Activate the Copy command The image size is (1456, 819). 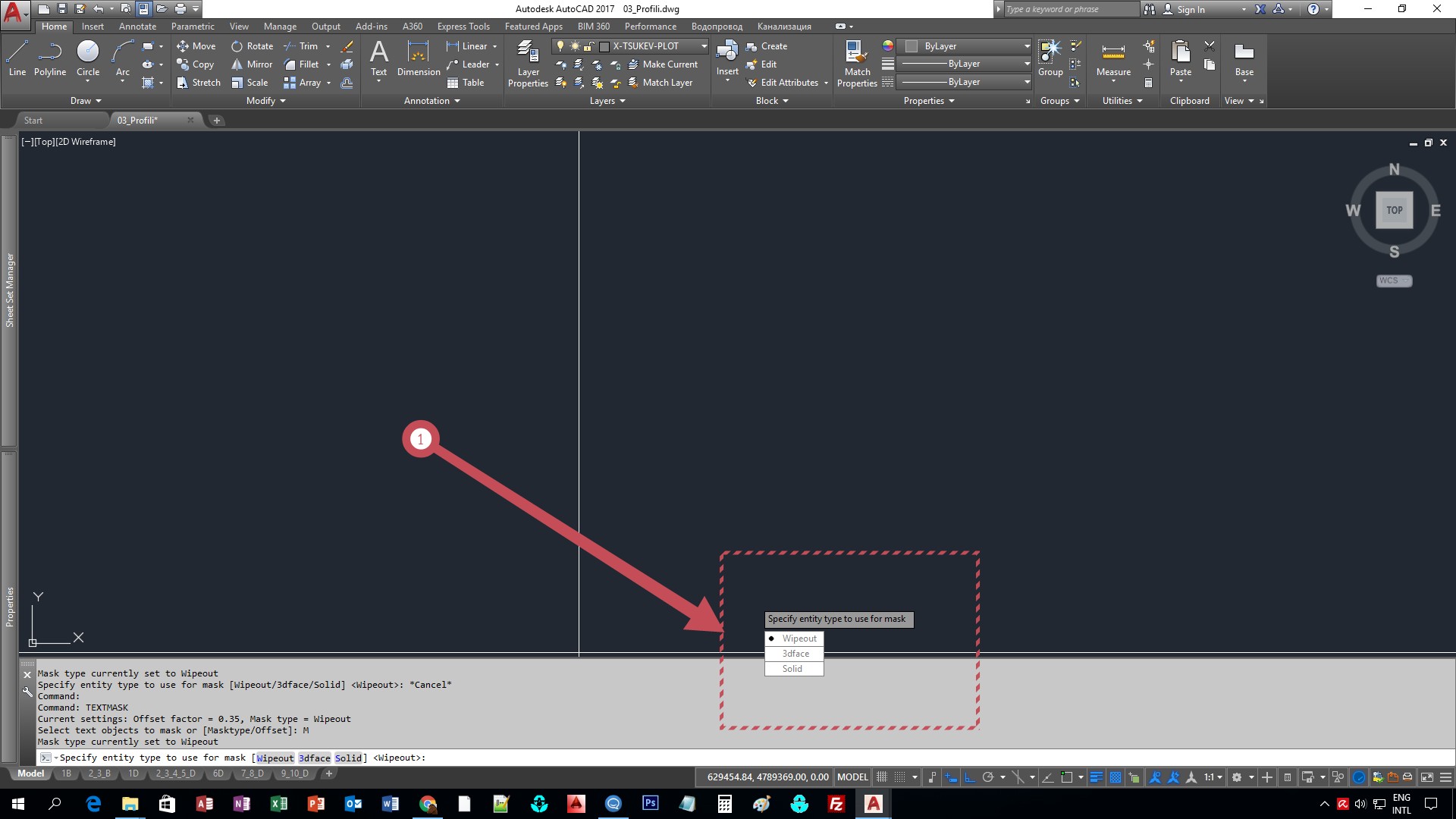tap(196, 64)
